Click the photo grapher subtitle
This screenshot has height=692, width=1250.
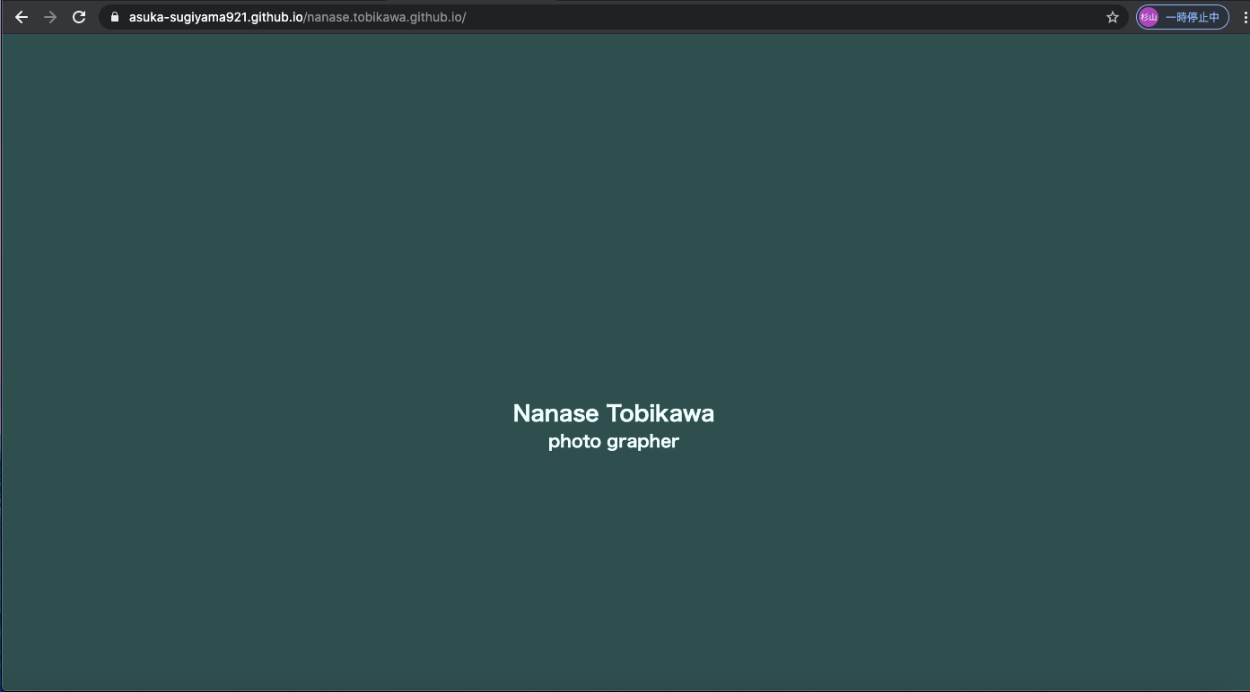(x=613, y=442)
